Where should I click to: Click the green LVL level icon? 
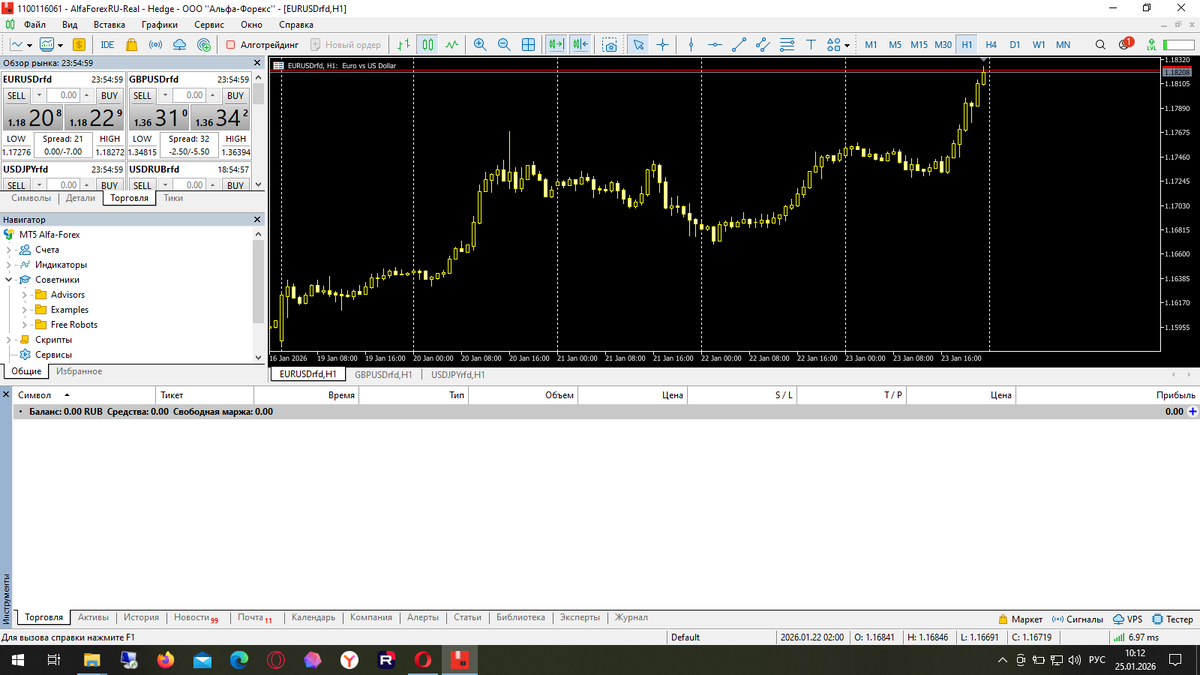point(1152,45)
